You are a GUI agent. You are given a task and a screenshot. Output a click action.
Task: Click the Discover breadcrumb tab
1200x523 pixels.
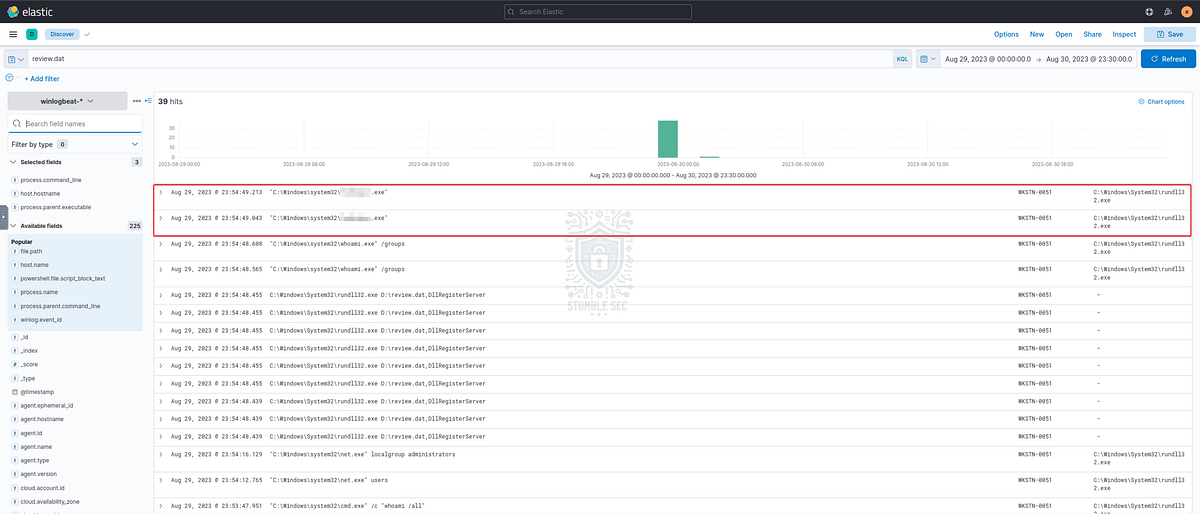[62, 34]
